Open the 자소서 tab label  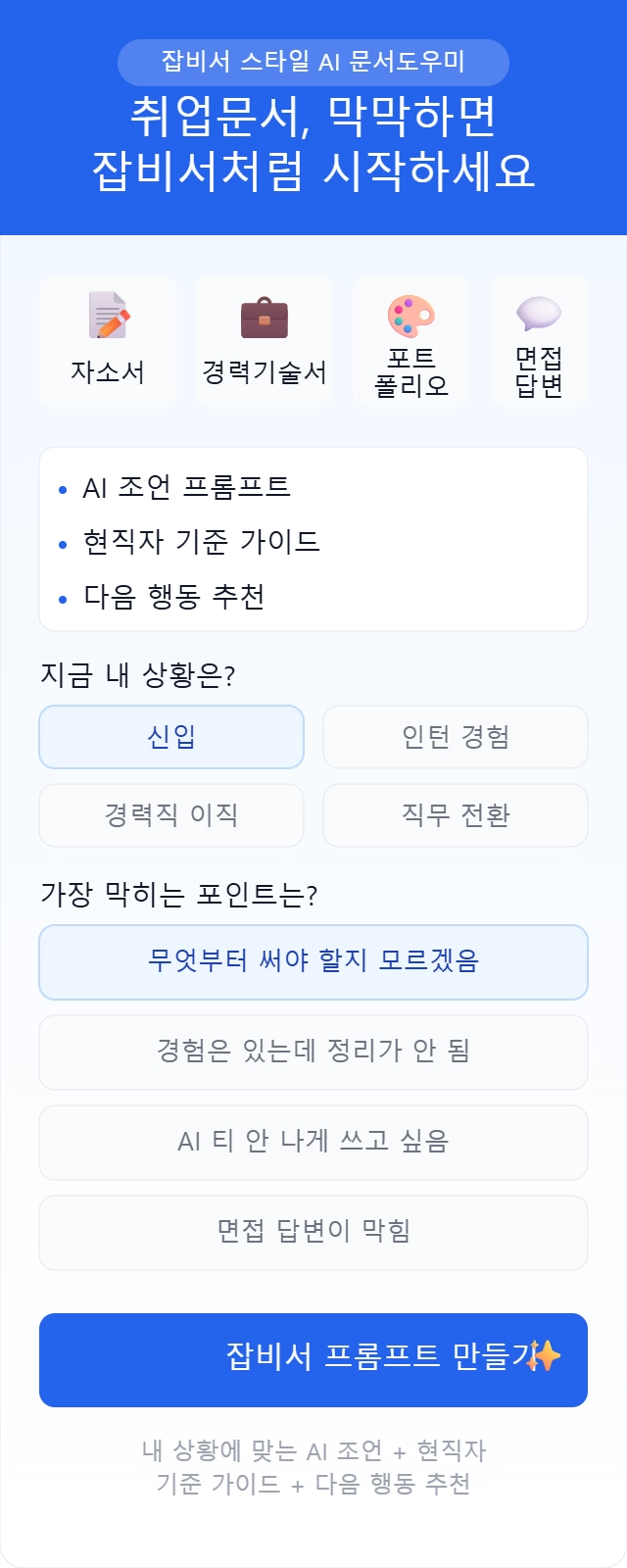(x=108, y=372)
